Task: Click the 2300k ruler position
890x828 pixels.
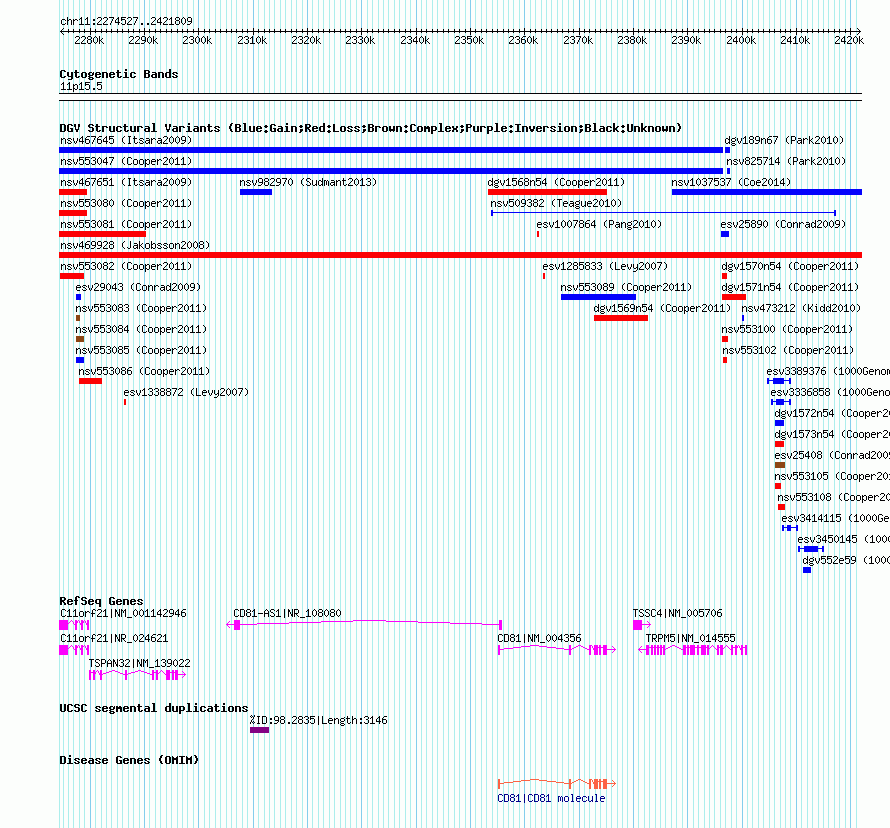Action: pos(197,40)
